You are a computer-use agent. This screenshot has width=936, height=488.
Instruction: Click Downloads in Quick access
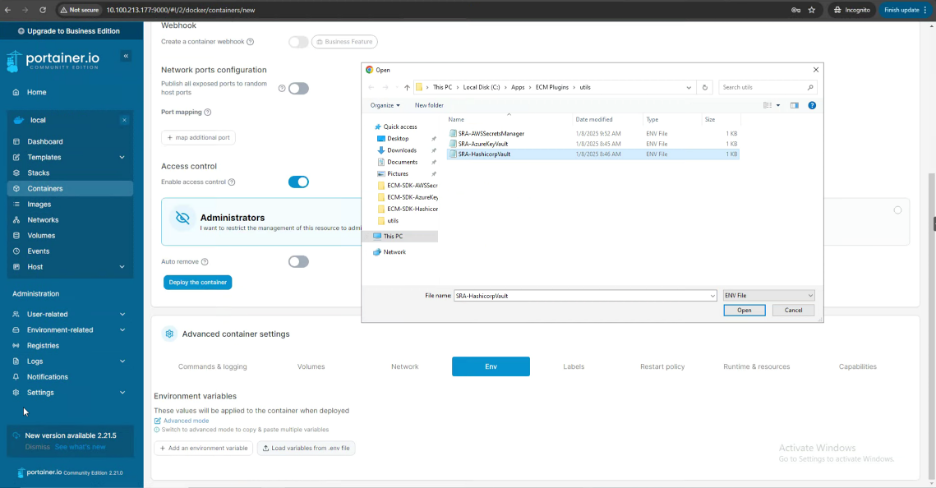coord(402,150)
